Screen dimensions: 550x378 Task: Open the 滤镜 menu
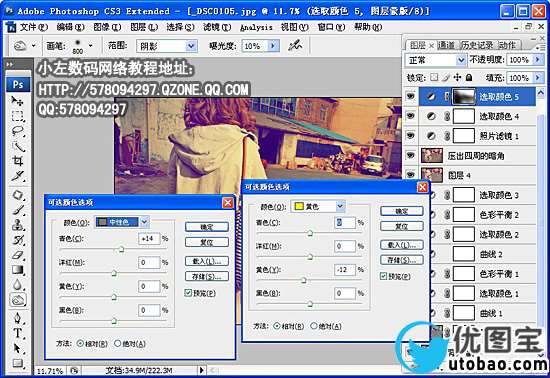coord(217,27)
